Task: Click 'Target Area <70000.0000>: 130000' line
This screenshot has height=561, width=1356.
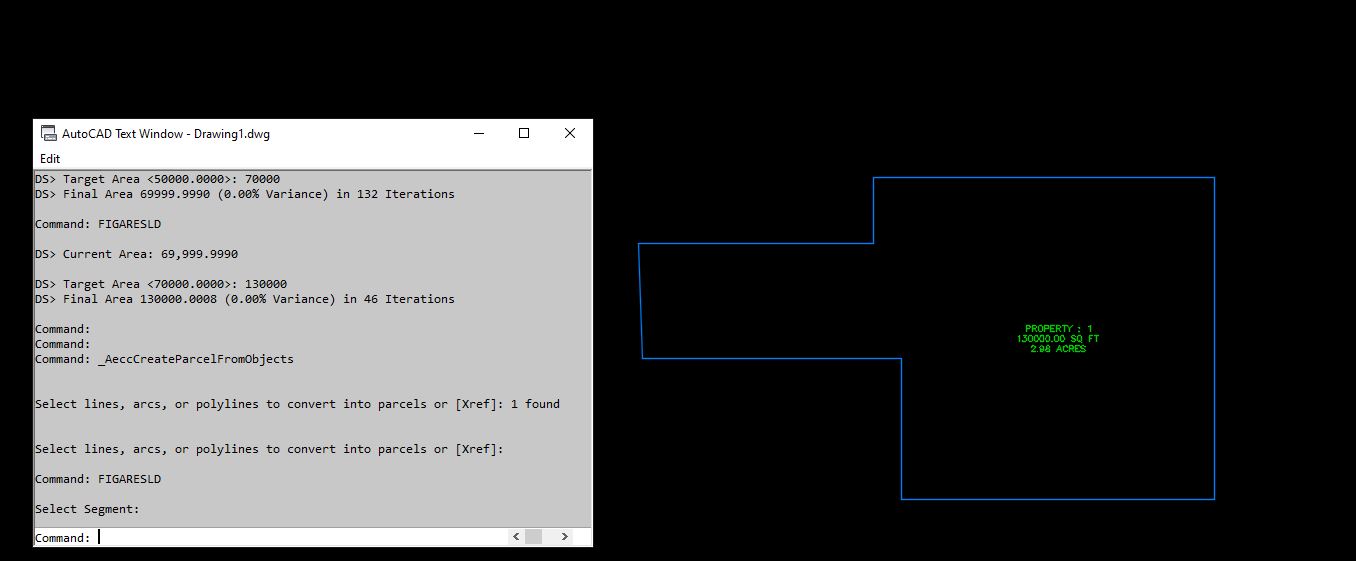Action: pyautogui.click(x=161, y=284)
